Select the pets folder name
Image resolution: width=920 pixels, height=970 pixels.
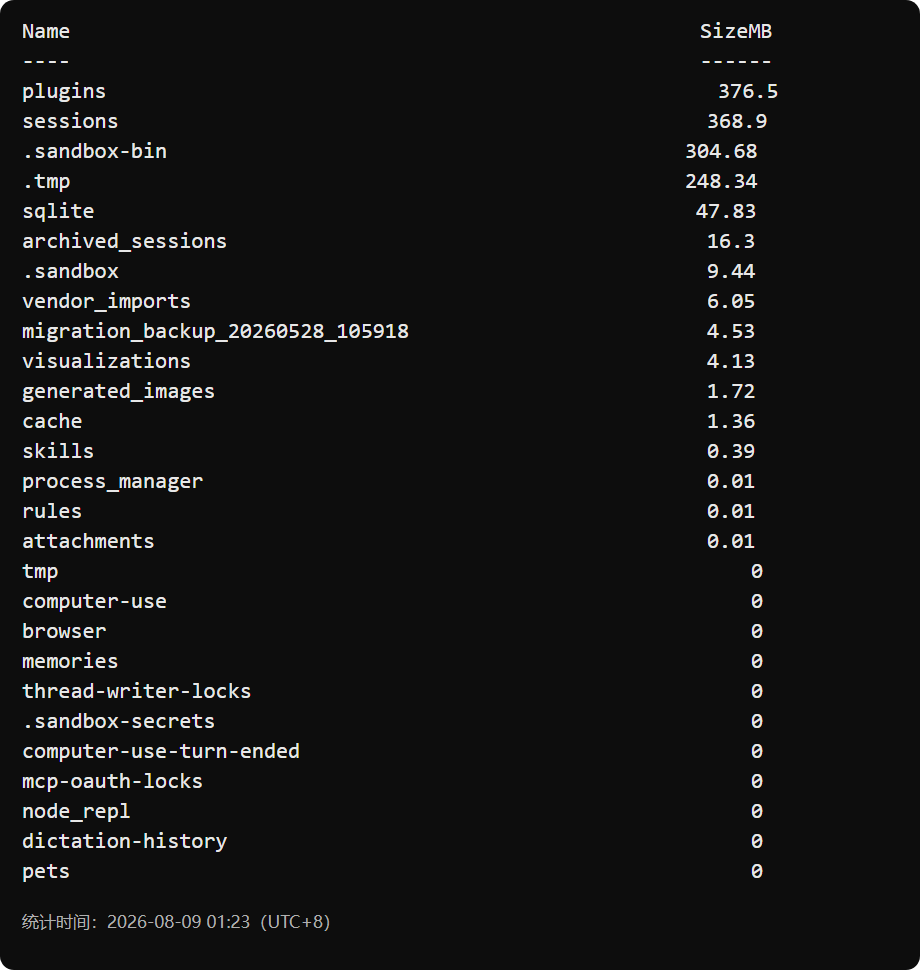(x=46, y=872)
